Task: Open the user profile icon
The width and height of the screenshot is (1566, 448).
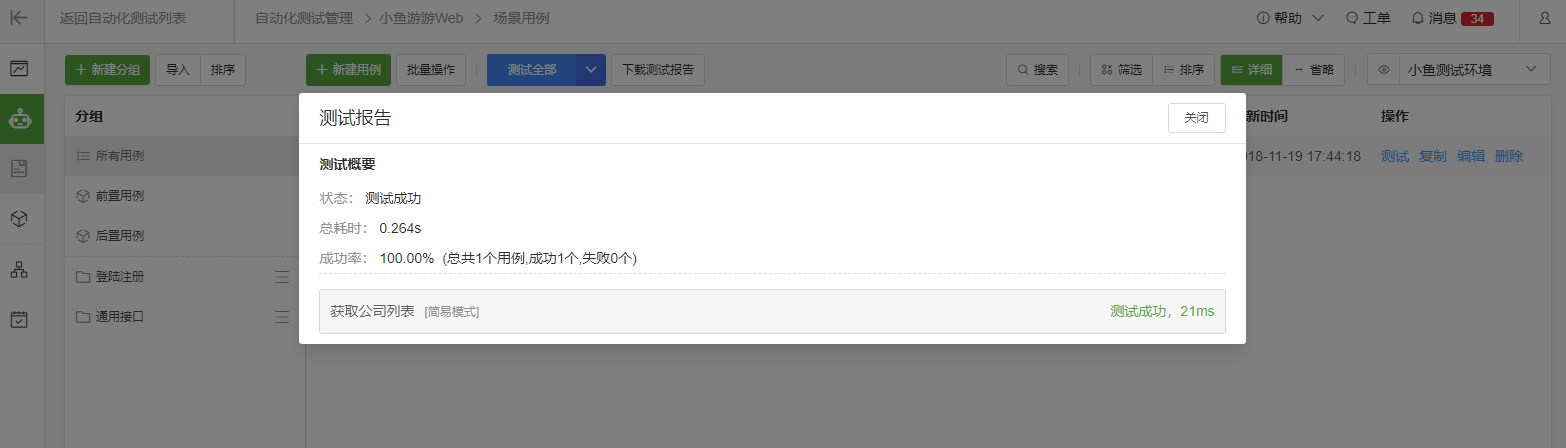Action: coord(1544,17)
